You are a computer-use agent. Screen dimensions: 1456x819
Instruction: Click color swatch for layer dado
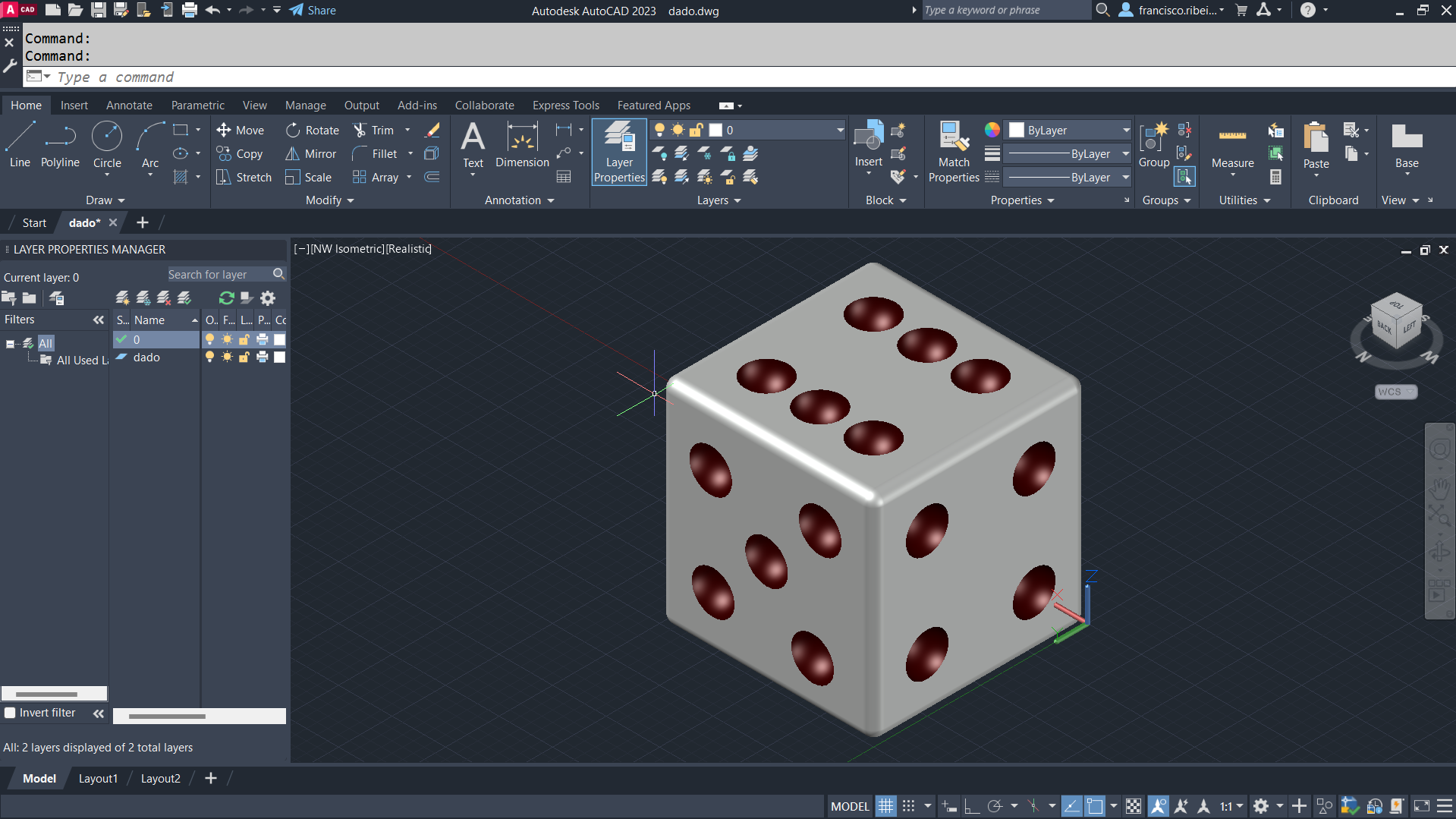point(279,358)
